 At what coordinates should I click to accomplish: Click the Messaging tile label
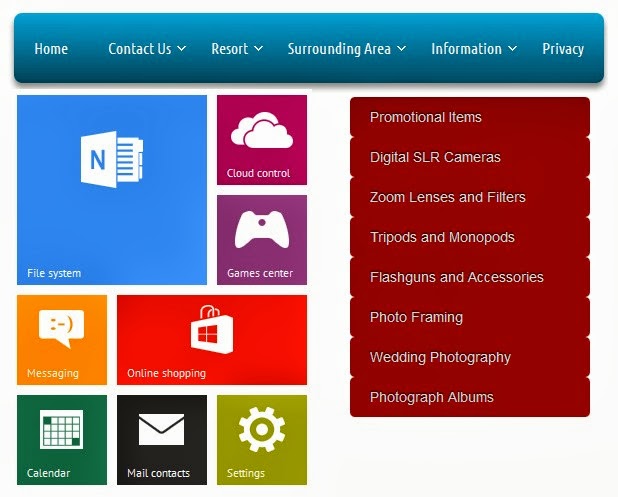[53, 373]
